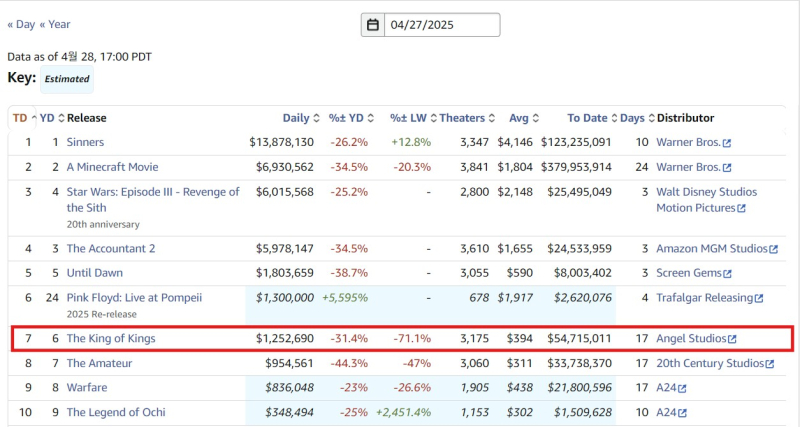Open The King of Kings release page
The height and width of the screenshot is (427, 800).
coord(110,339)
